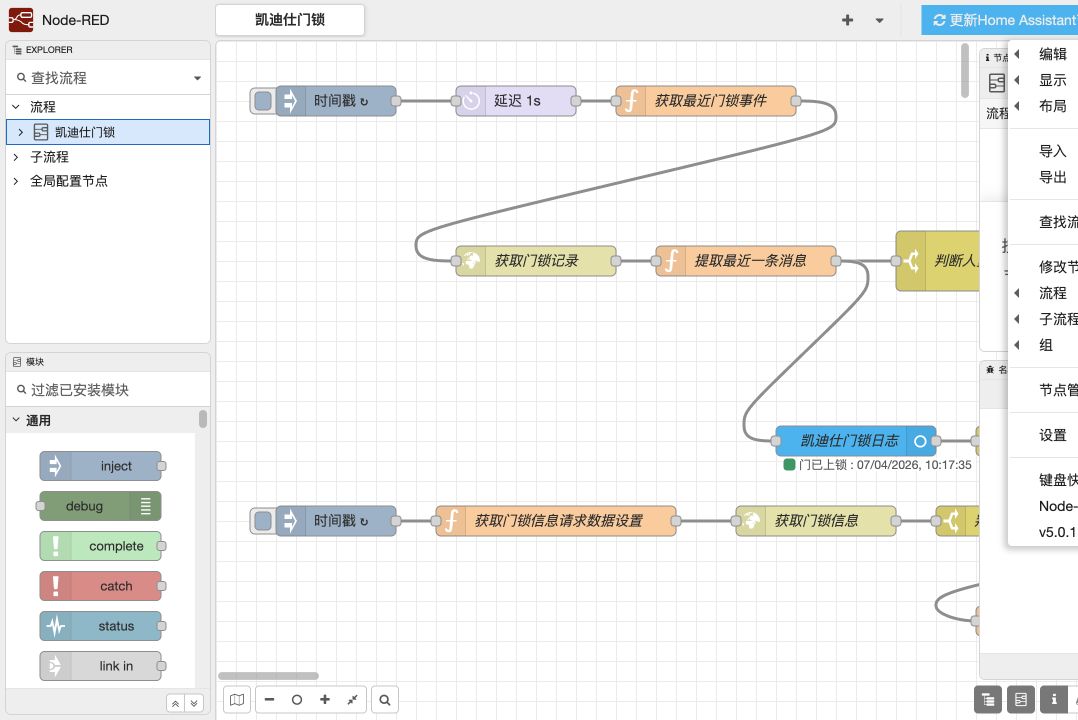Zoom out the workspace
The image size is (1078, 720).
[270, 700]
